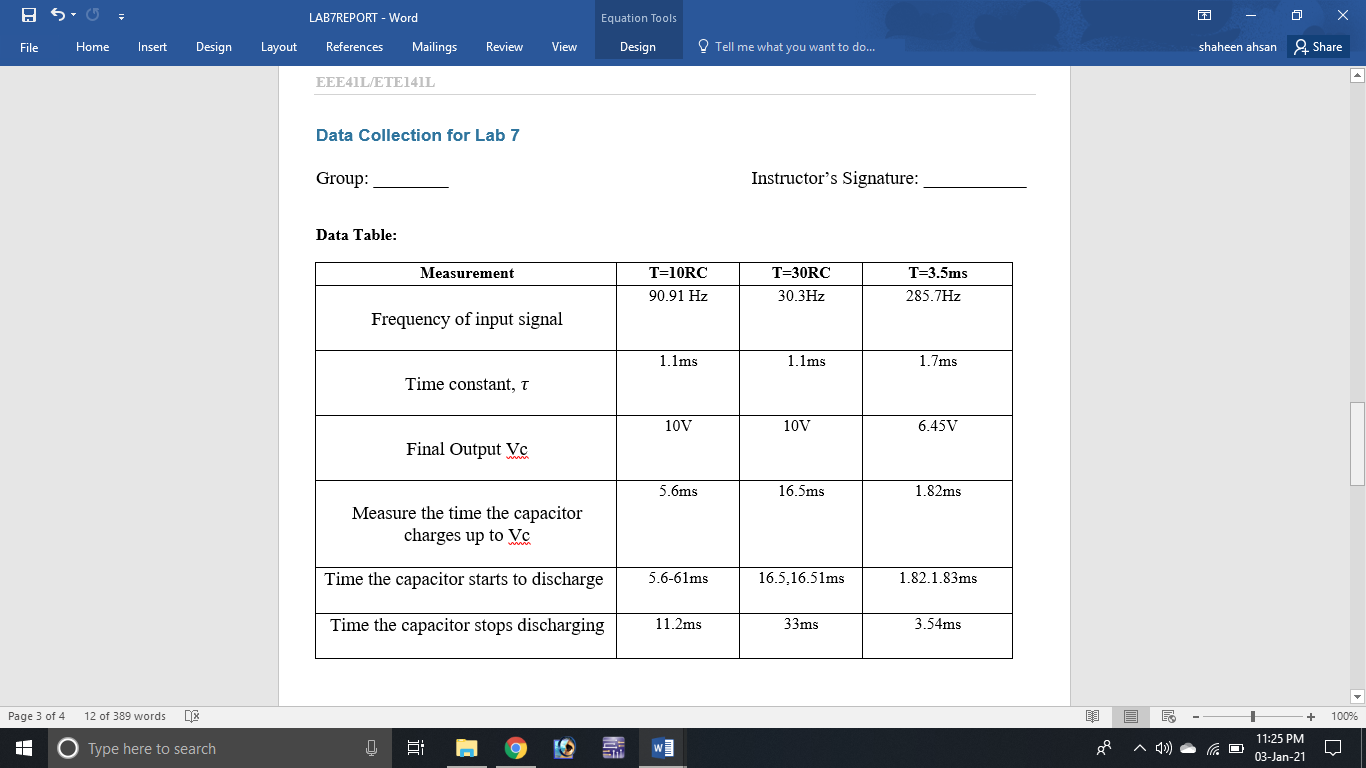Image resolution: width=1366 pixels, height=768 pixels.
Task: Open the Word icon on the taskbar
Action: (x=663, y=748)
